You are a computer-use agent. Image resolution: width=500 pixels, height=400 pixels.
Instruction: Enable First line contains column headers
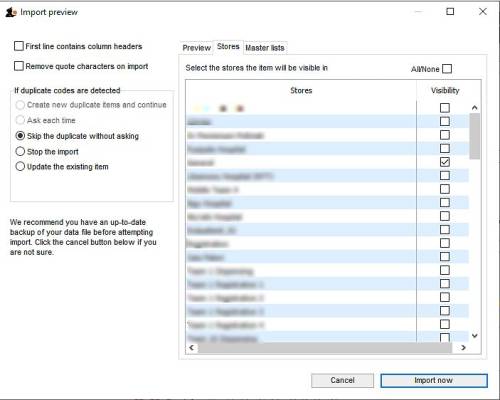click(x=19, y=46)
